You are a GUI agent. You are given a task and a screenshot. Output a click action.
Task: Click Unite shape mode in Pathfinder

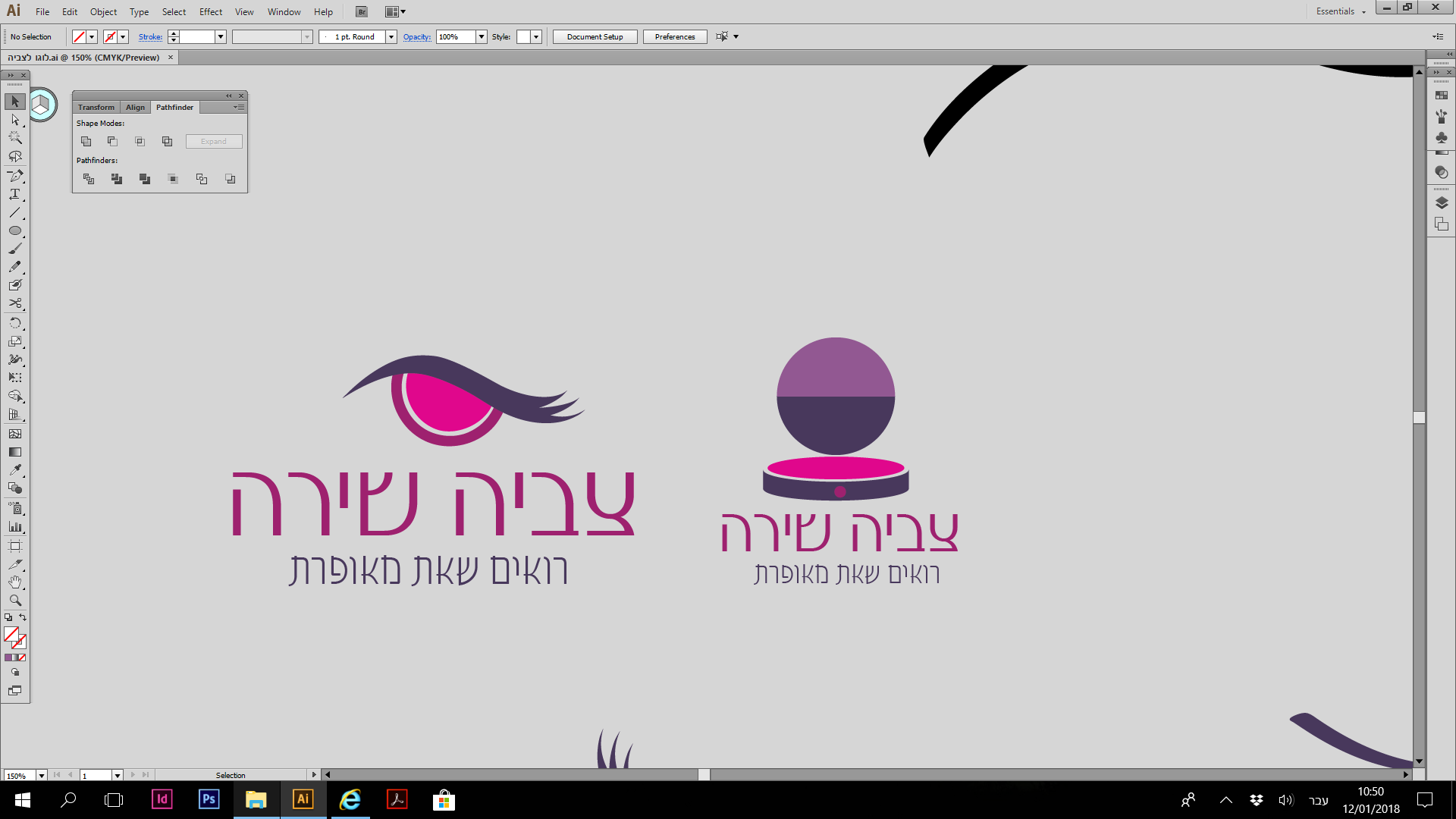pyautogui.click(x=86, y=142)
